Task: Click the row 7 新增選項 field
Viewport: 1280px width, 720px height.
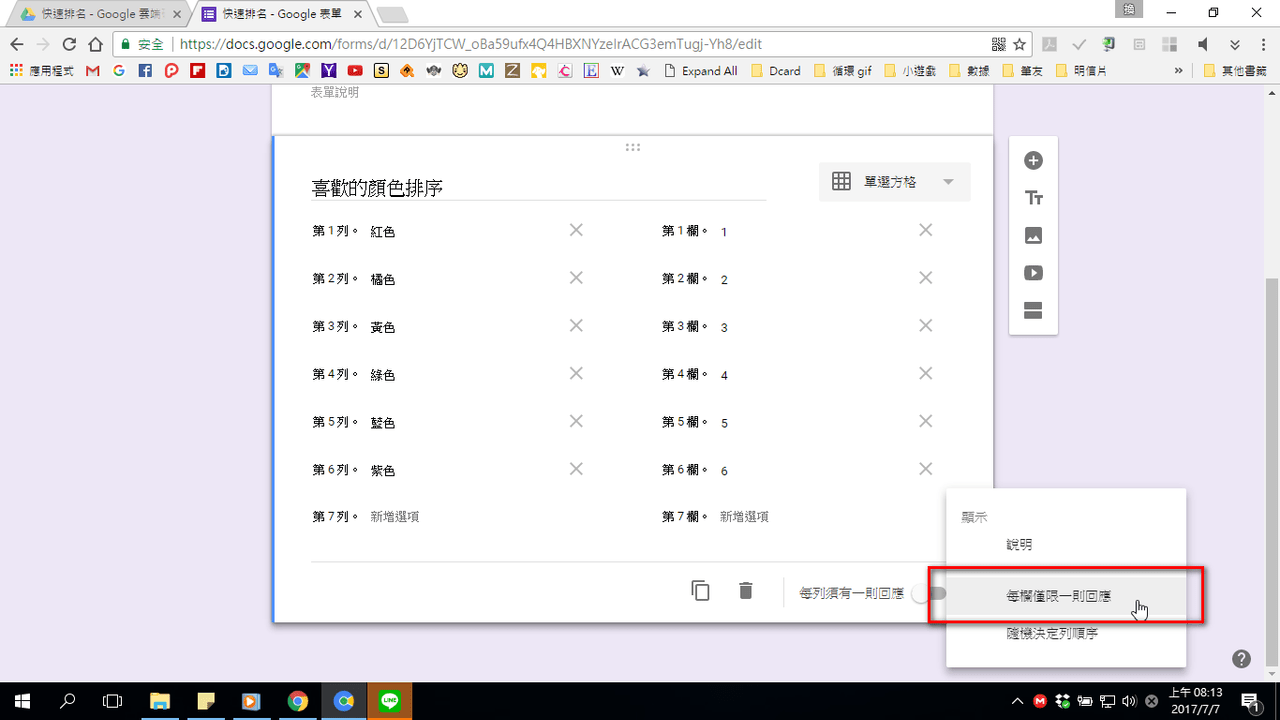Action: click(x=394, y=517)
